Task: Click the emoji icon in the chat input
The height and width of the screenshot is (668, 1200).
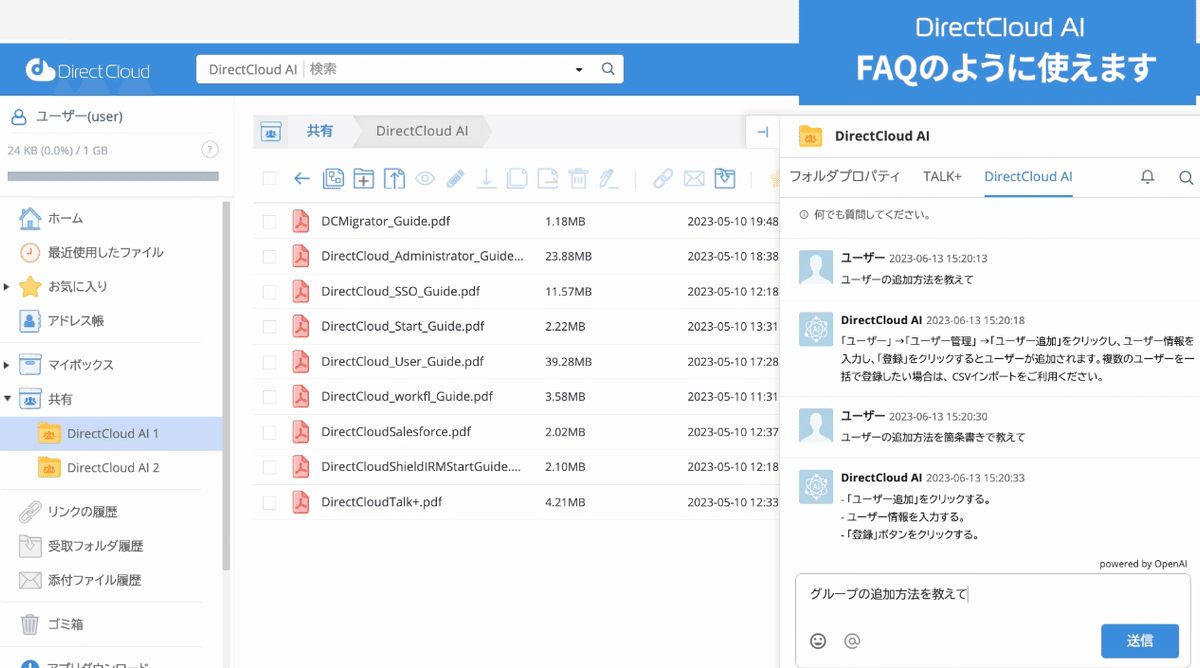Action: point(818,641)
